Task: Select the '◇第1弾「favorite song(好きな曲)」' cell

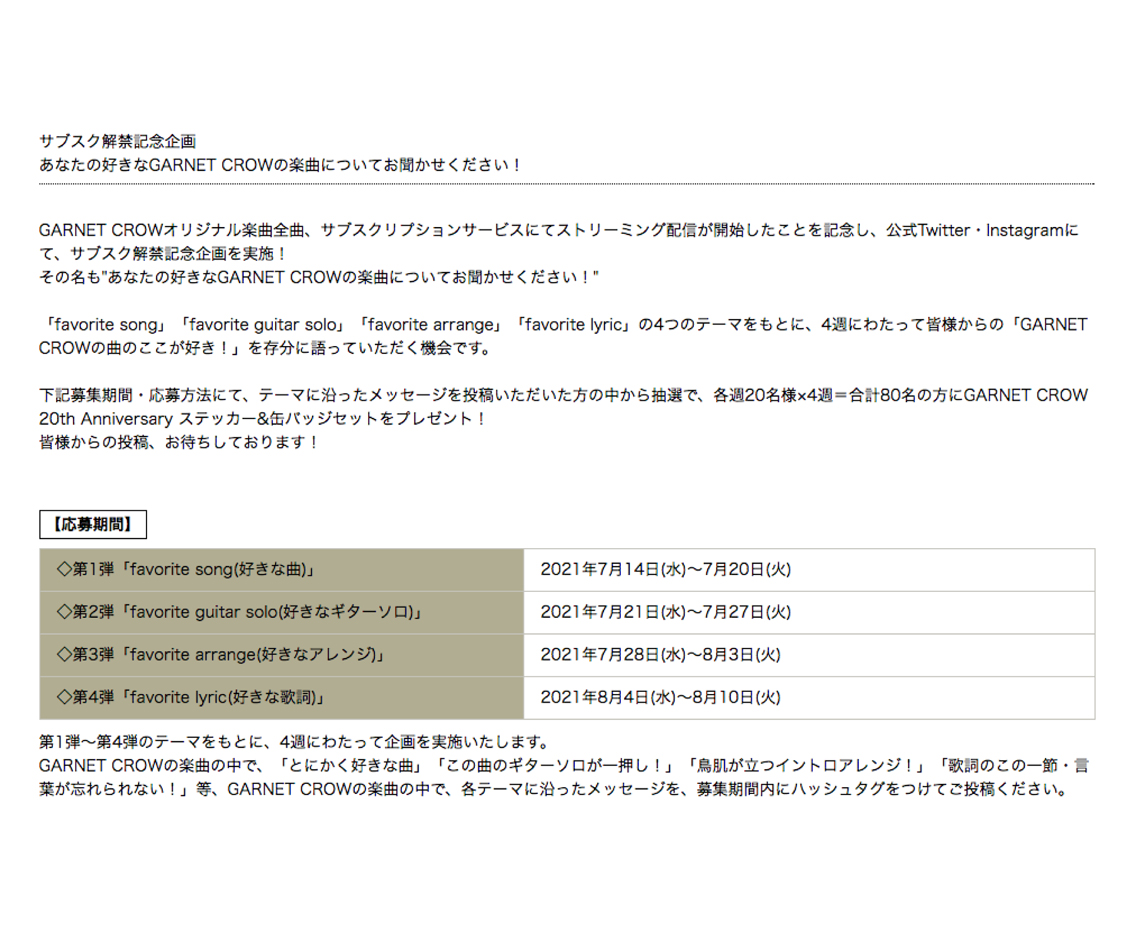Action: 281,569
